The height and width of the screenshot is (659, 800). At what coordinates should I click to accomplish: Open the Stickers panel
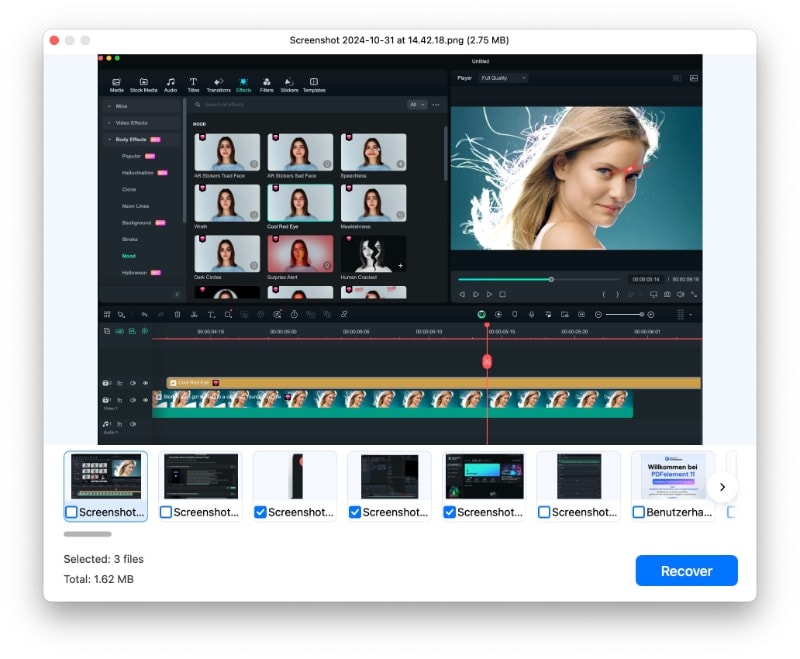point(289,83)
